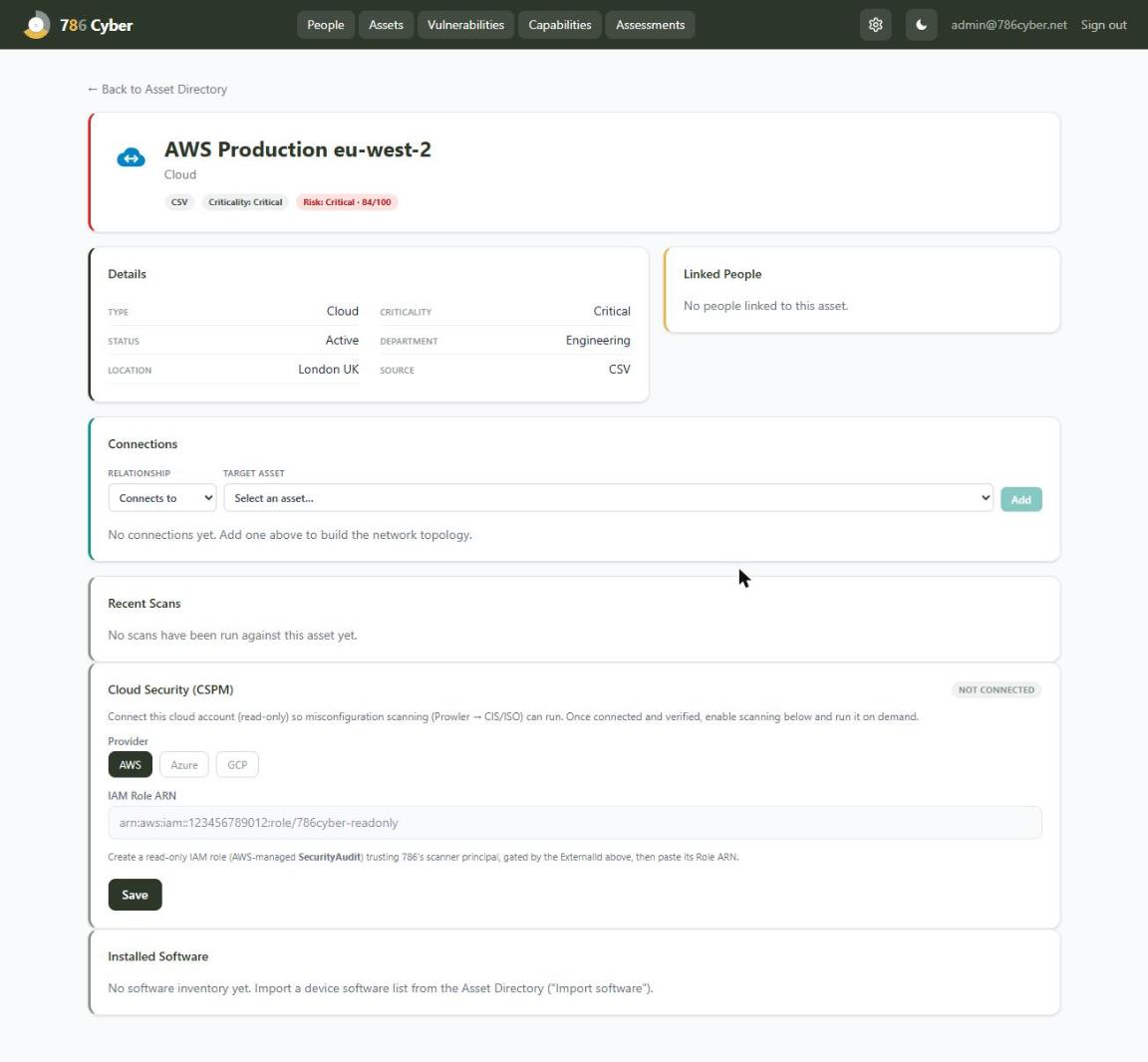Click the 786 Cyber logo icon
The height and width of the screenshot is (1062, 1148).
click(x=37, y=25)
